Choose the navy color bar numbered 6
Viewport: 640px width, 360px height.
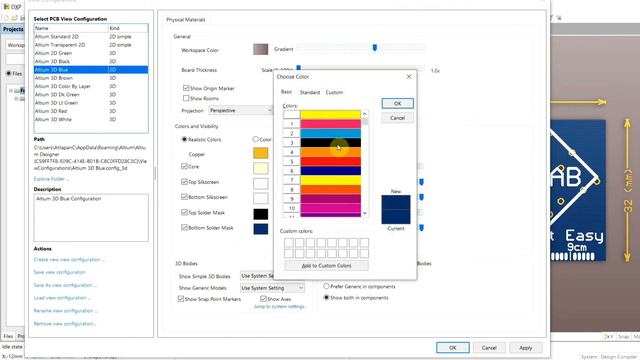331,171
